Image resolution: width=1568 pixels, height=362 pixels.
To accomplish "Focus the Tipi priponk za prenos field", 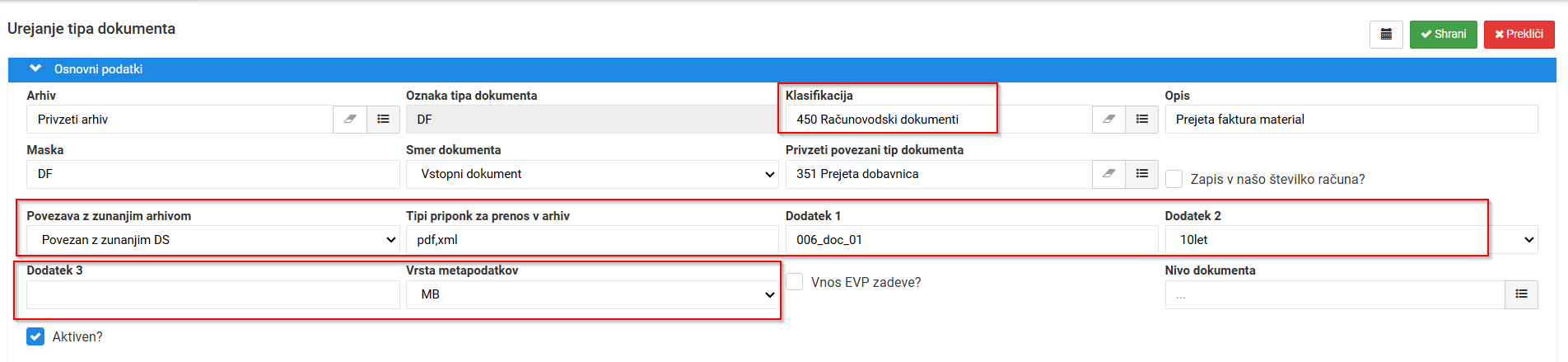I will pos(592,240).
